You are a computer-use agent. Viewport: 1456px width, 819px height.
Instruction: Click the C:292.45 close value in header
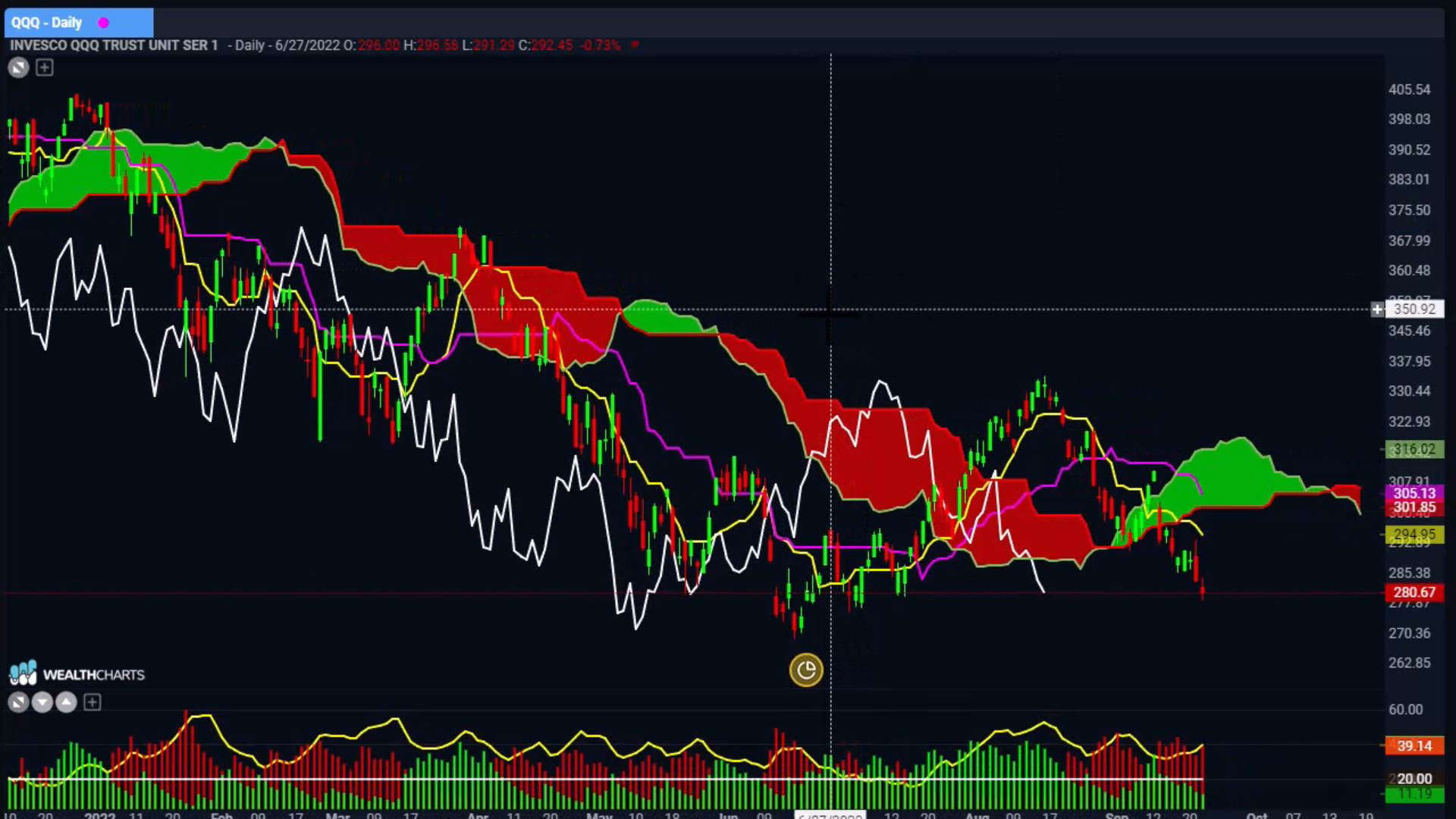coord(545,45)
